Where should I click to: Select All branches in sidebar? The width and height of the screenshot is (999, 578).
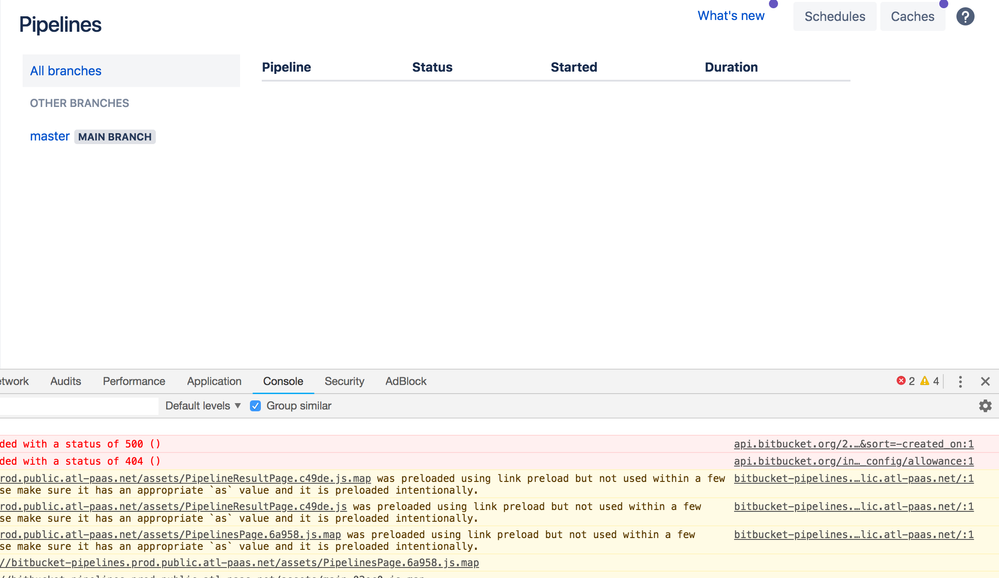tap(131, 71)
